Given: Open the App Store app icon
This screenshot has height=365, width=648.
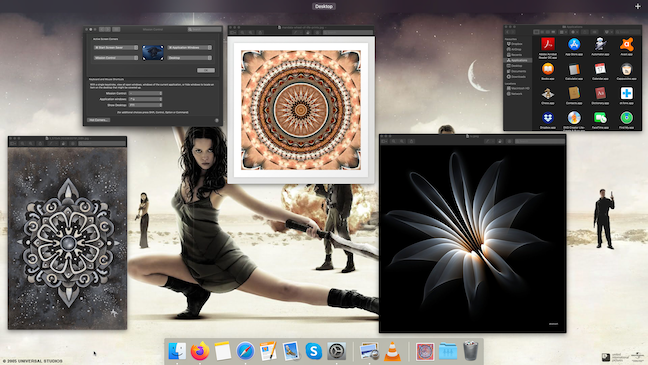Looking at the screenshot, I should tap(574, 44).
